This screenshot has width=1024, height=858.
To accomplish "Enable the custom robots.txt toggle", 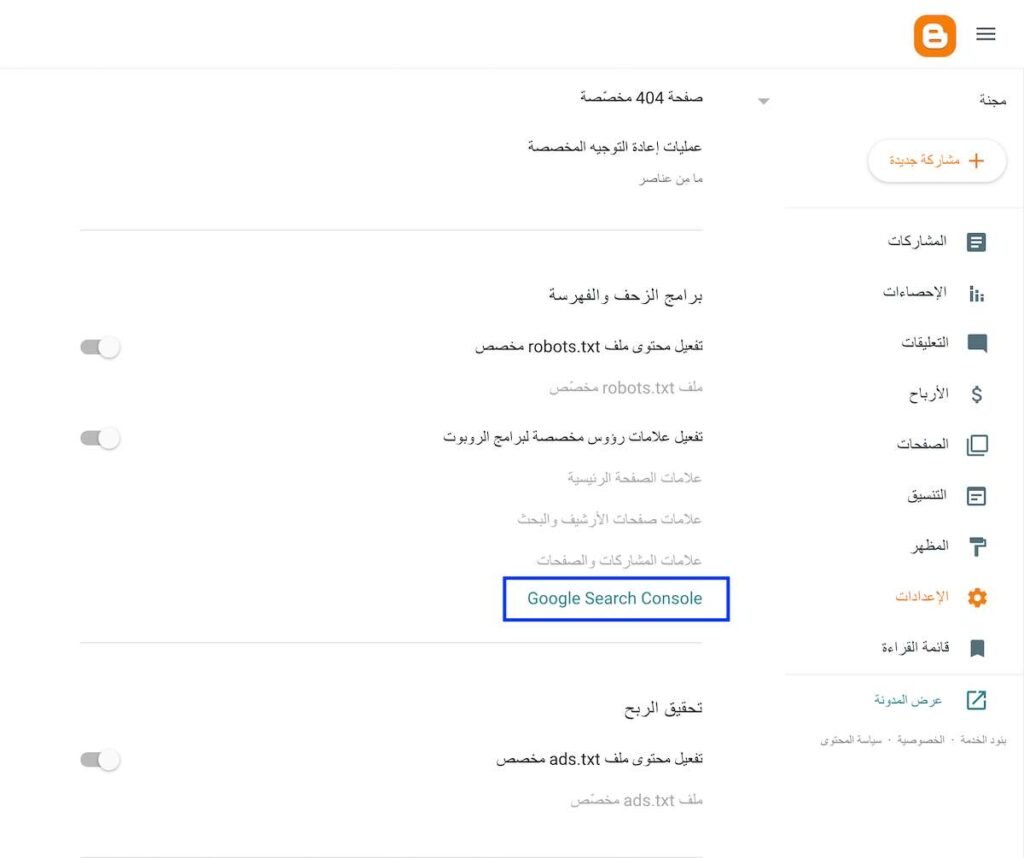I will click(100, 347).
